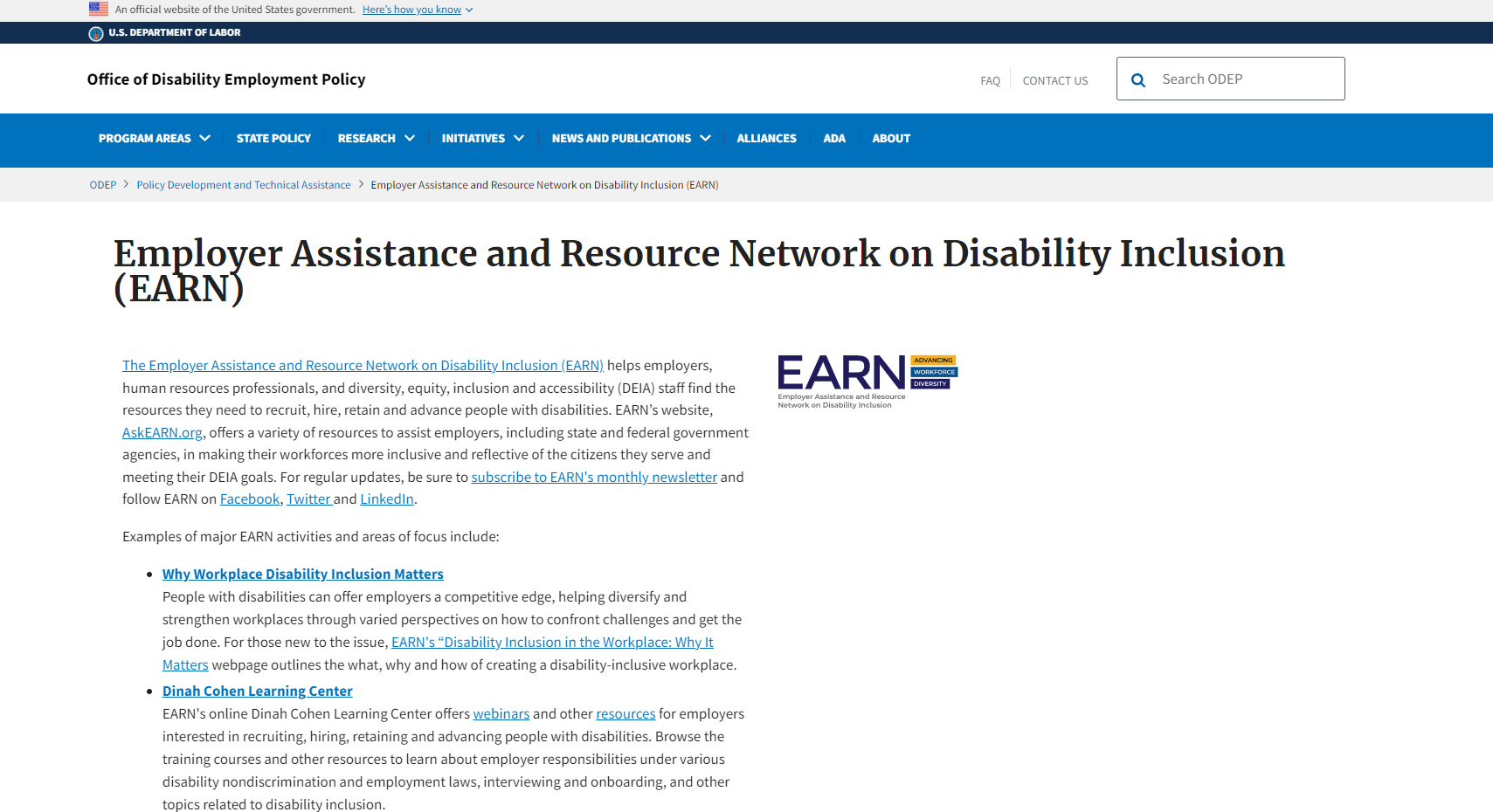Image resolution: width=1493 pixels, height=812 pixels.
Task: Open the Contact Us link
Action: [1055, 80]
